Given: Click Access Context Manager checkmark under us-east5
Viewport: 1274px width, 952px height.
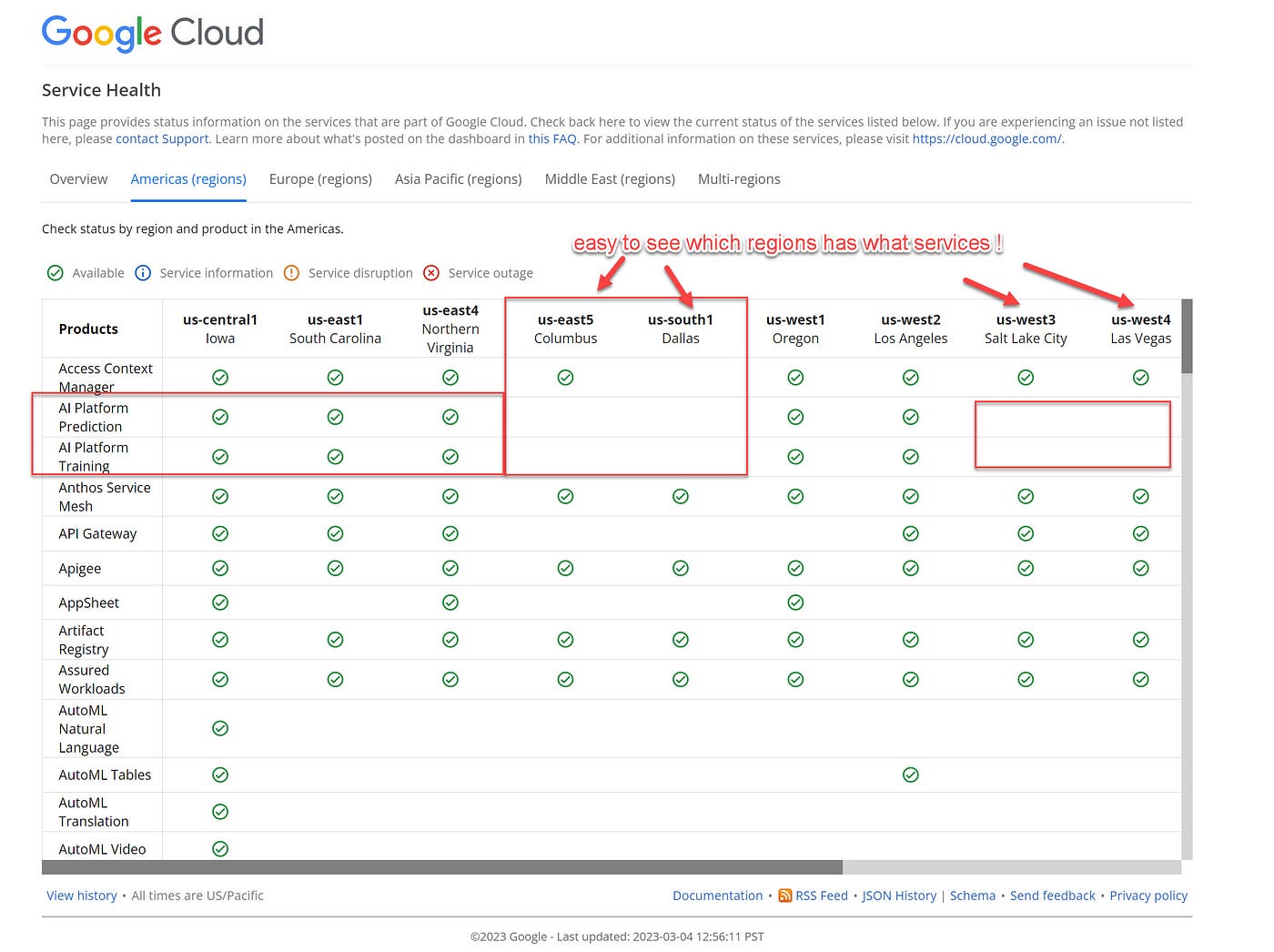Looking at the screenshot, I should pos(565,378).
